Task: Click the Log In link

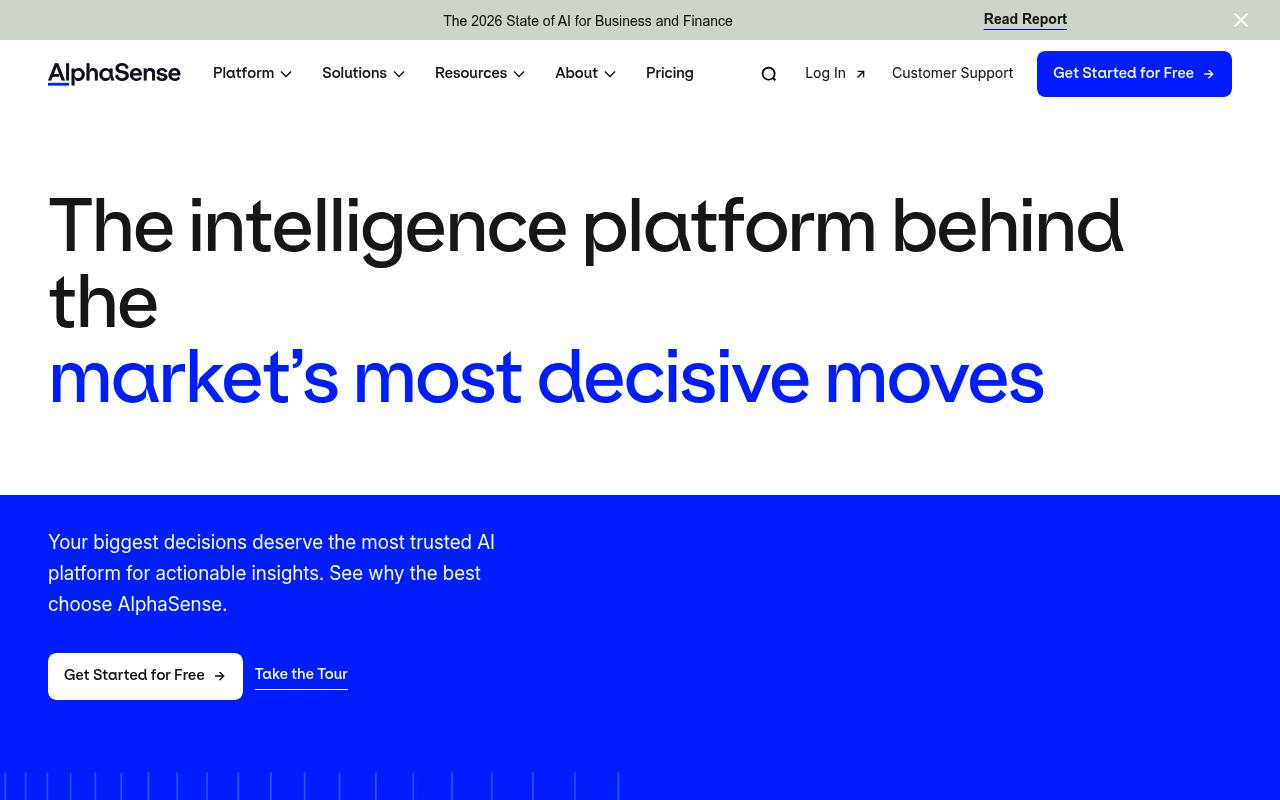Action: point(835,73)
